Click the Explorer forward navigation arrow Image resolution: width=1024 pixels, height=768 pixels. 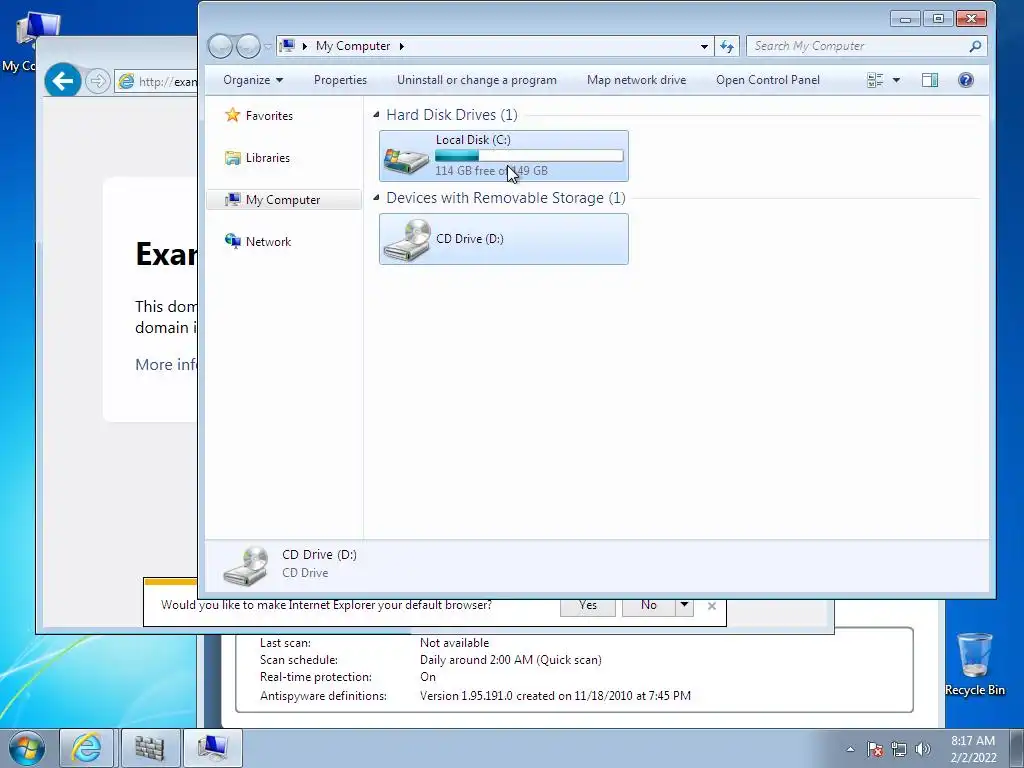[248, 46]
